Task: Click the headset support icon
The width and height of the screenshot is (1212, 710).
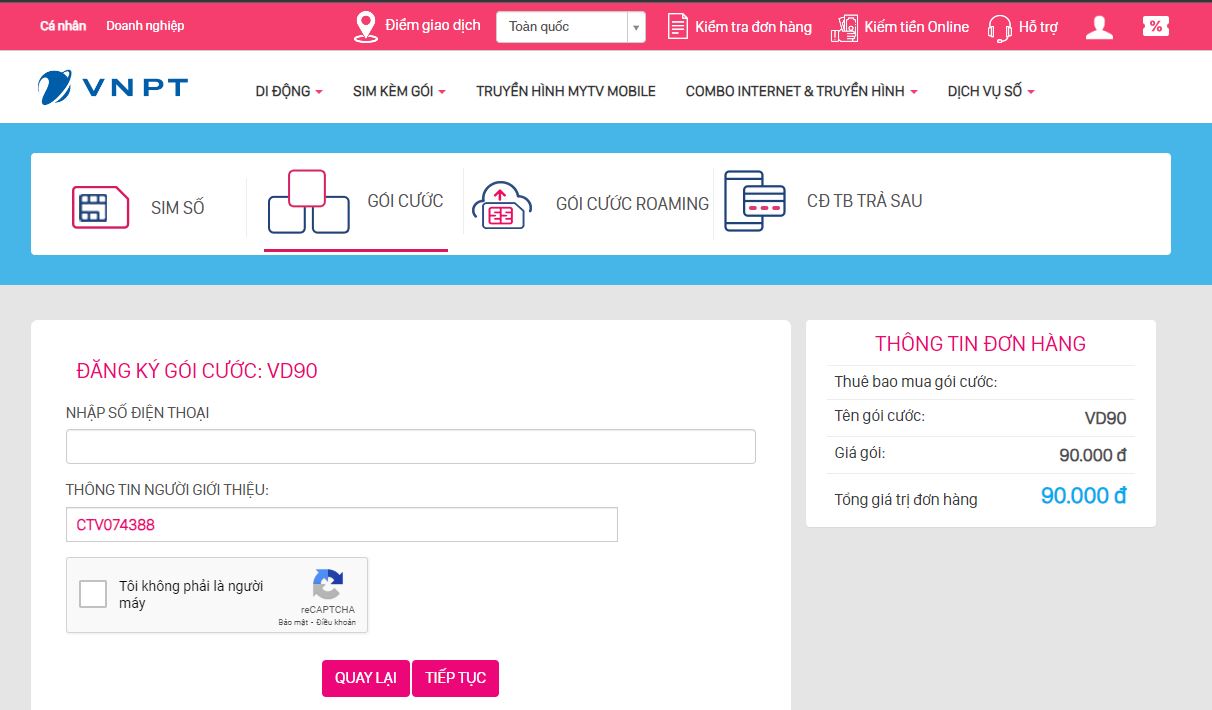Action: (x=999, y=27)
